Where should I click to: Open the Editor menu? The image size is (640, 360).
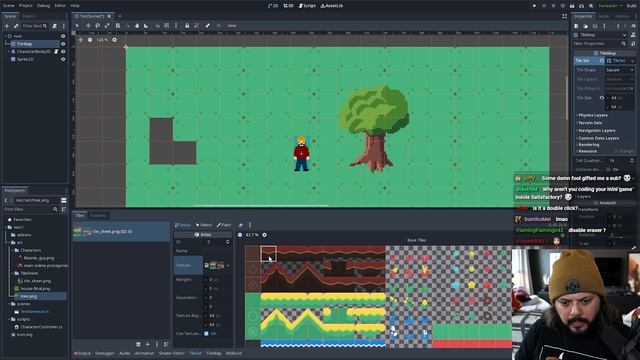click(60, 6)
